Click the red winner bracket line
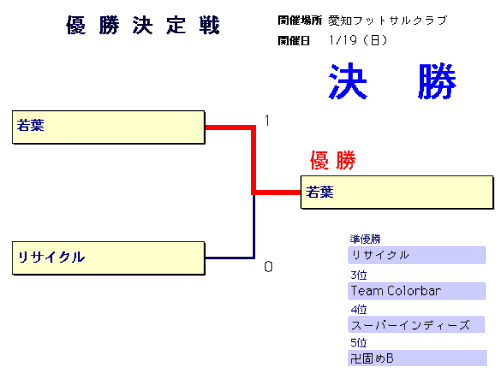The width and height of the screenshot is (502, 379). pyautogui.click(x=253, y=160)
